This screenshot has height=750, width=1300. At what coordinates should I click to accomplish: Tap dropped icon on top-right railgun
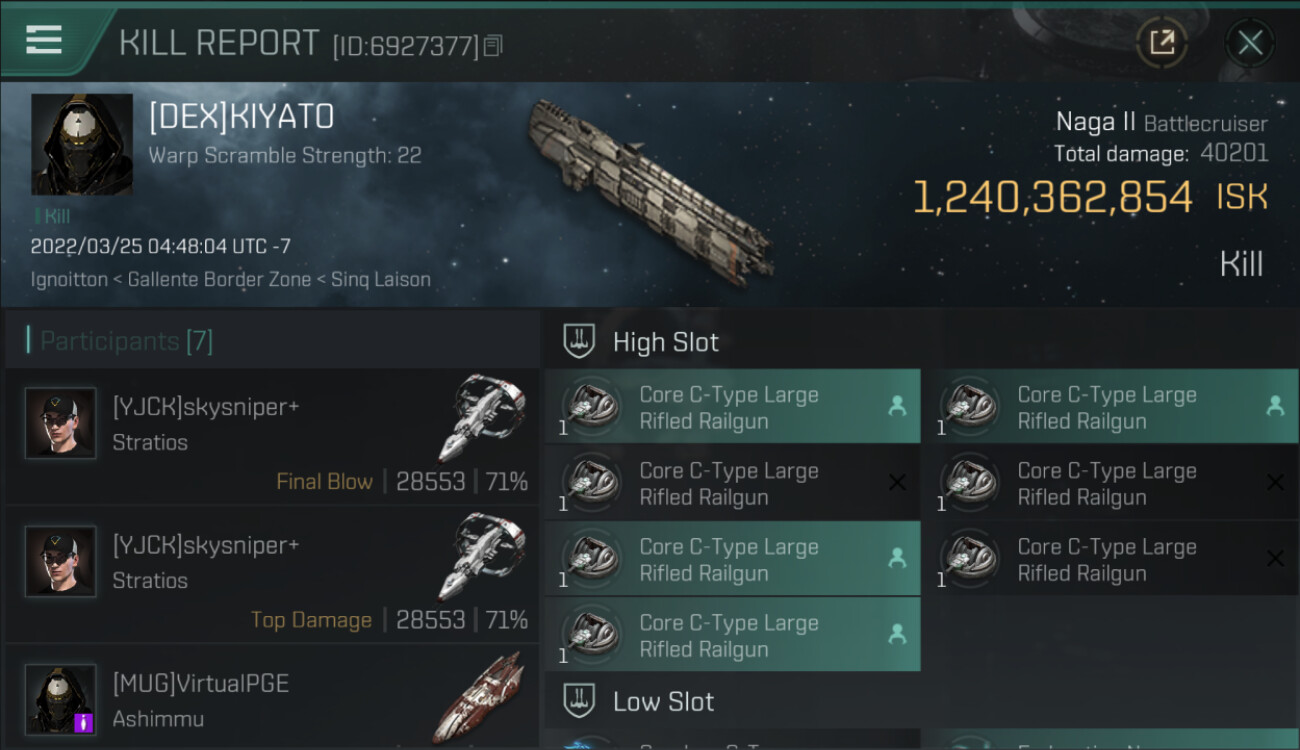pos(1275,405)
